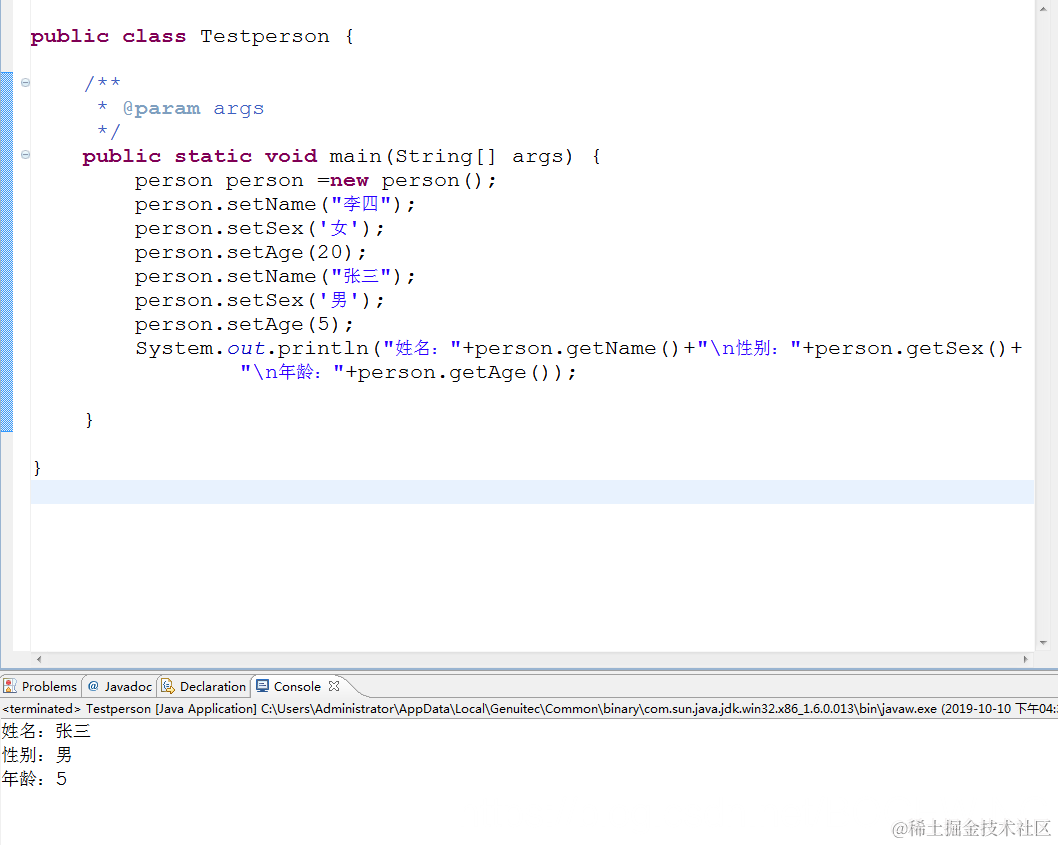Click the line person.setSex('男')

pos(259,300)
